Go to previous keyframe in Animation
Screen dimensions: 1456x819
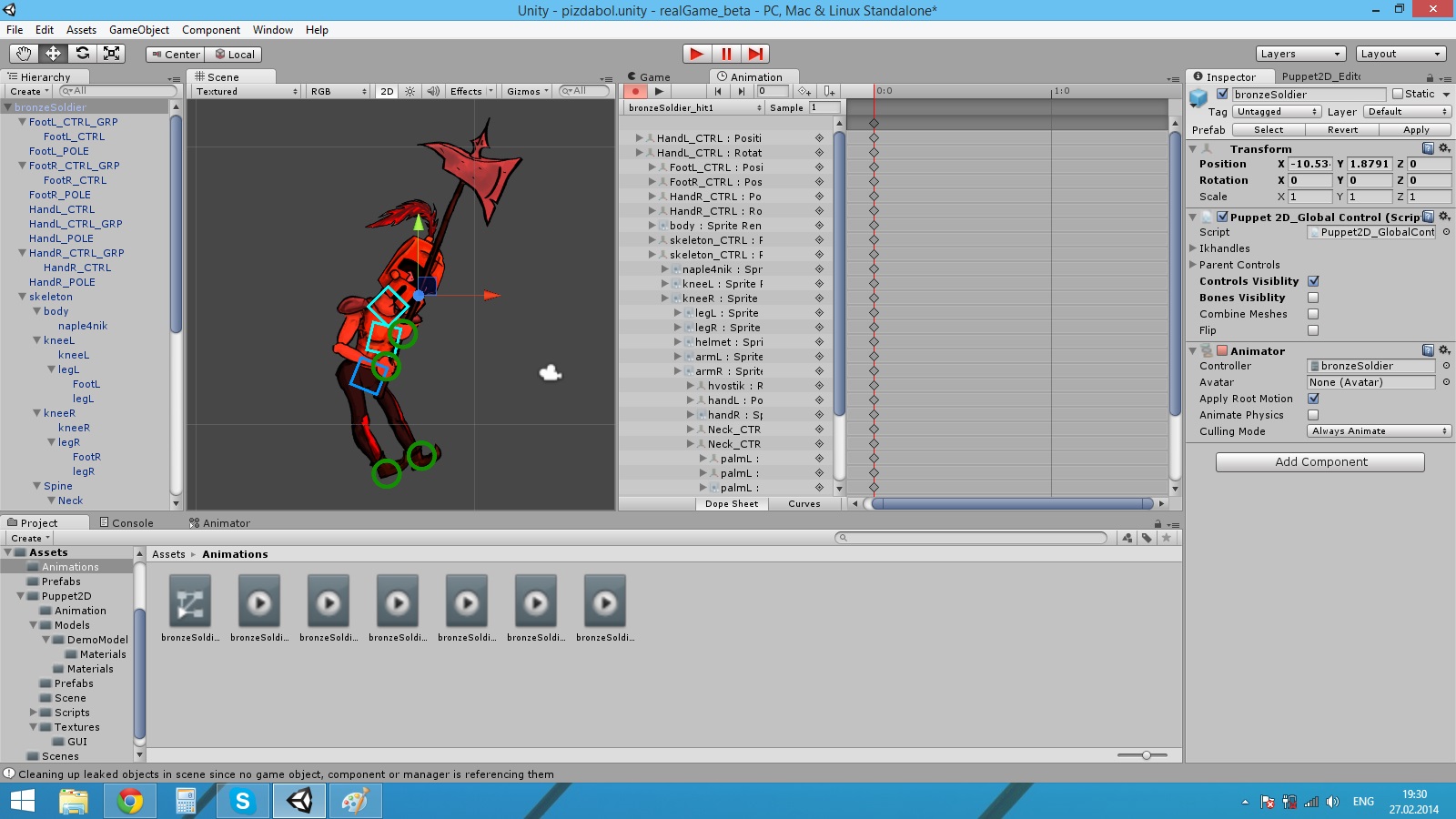pyautogui.click(x=718, y=91)
